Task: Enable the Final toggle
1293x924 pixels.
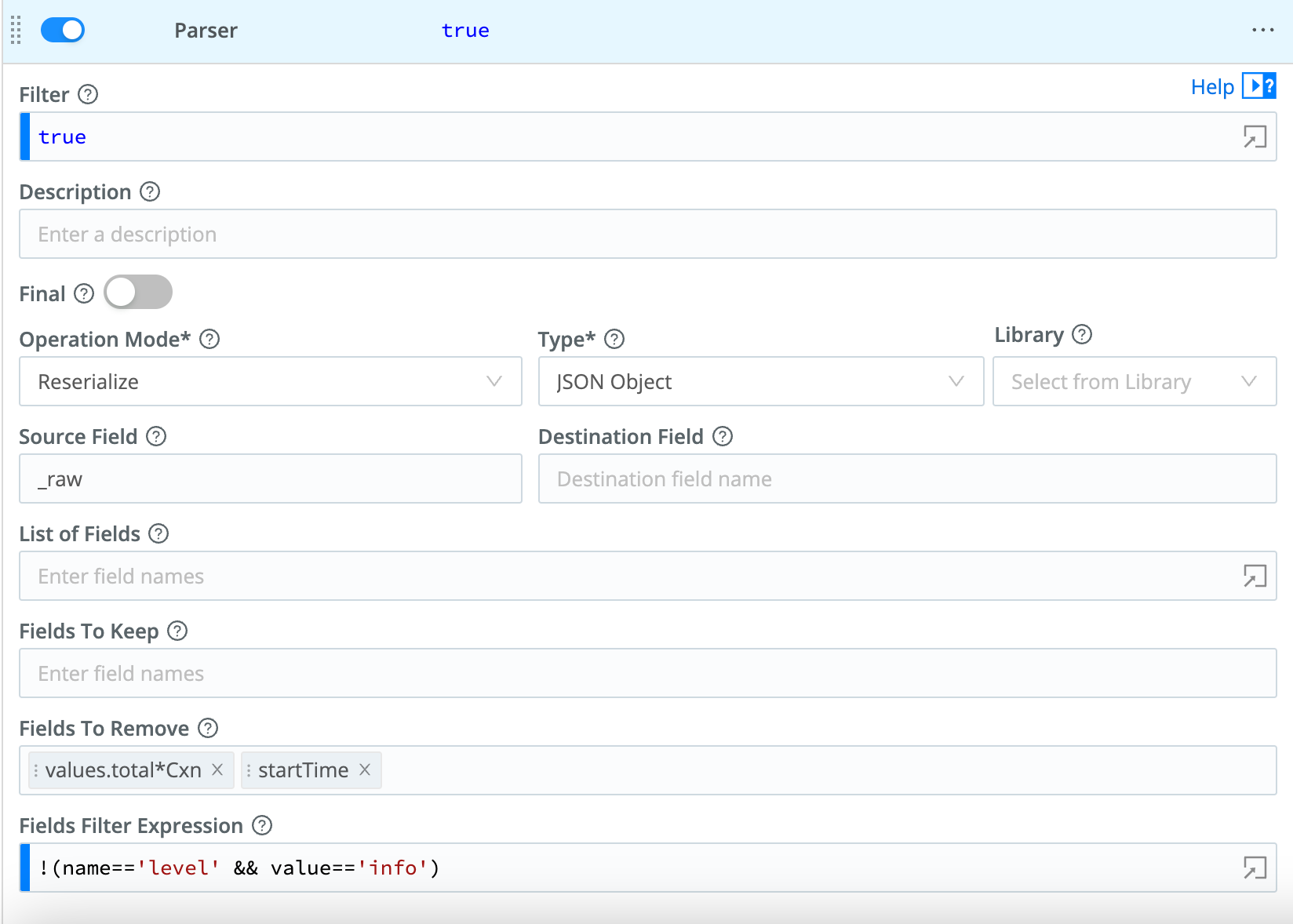Action: click(x=137, y=292)
